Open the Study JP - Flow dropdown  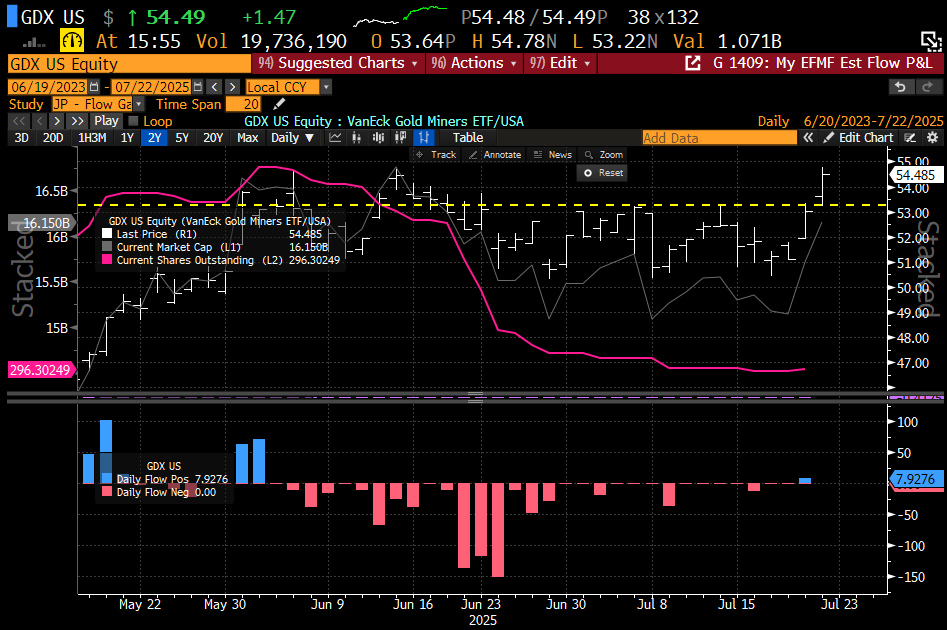139,104
